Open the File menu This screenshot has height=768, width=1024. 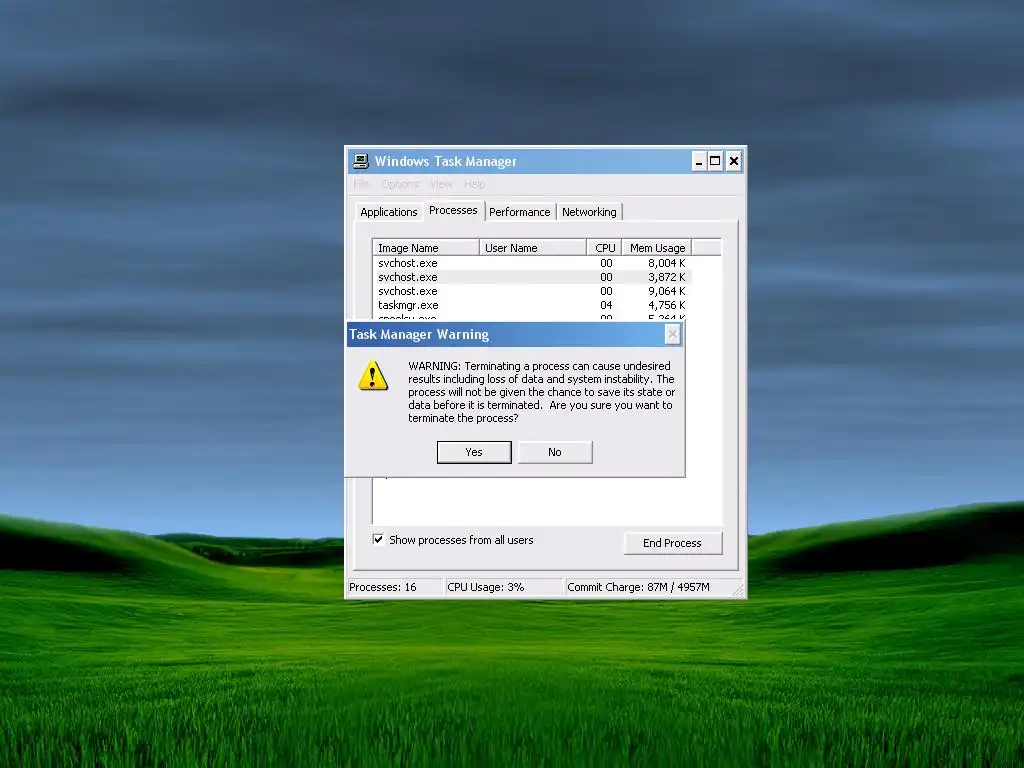pyautogui.click(x=361, y=184)
